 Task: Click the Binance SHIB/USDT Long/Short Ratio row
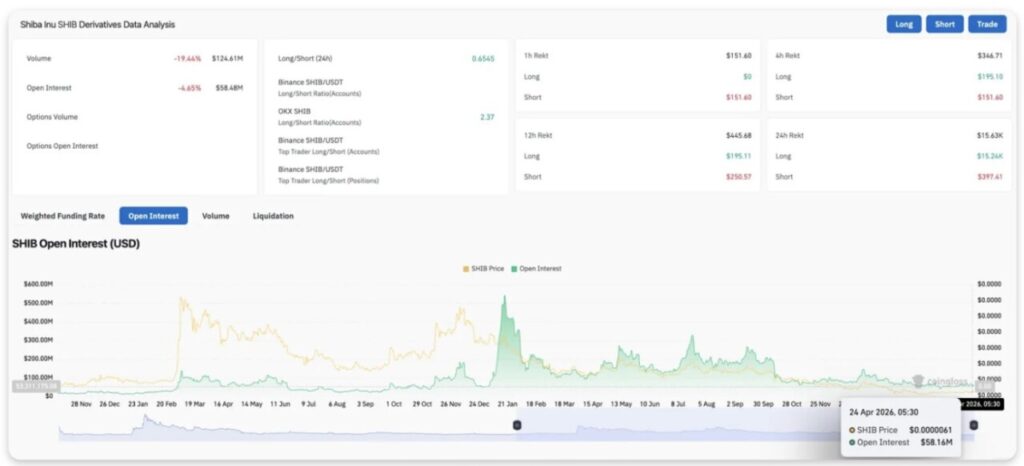click(320, 87)
